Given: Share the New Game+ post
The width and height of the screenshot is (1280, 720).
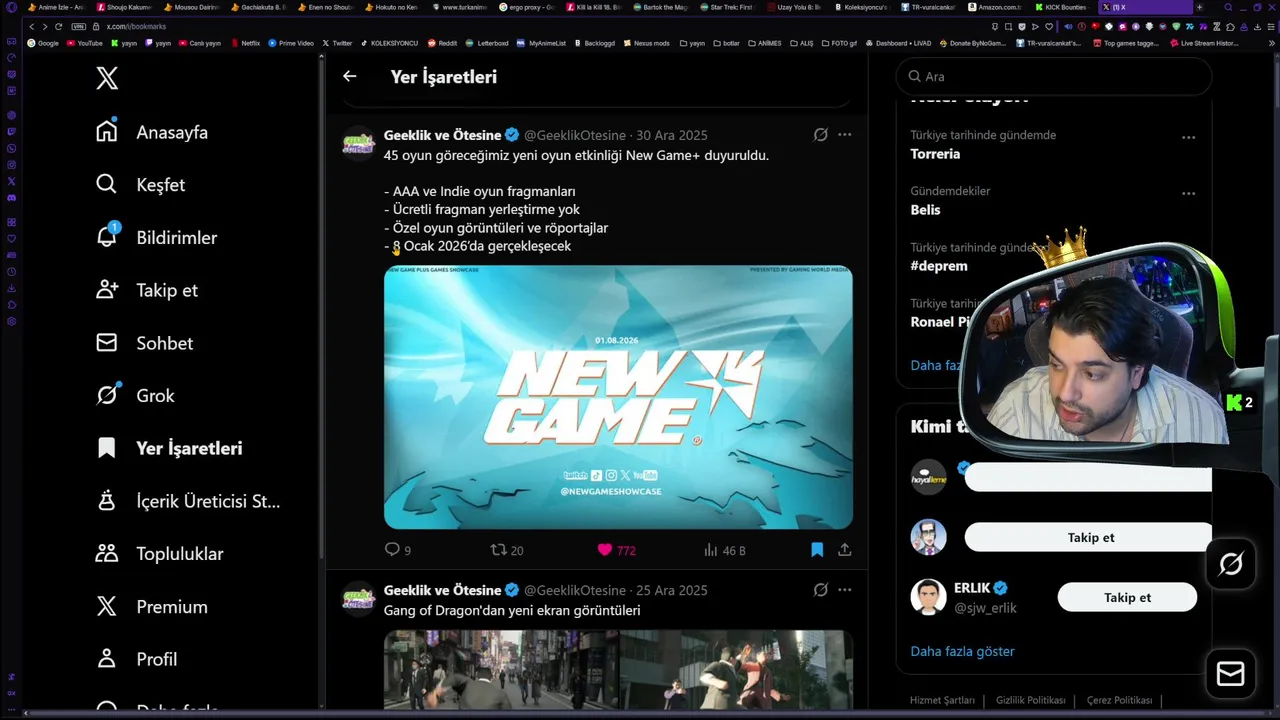Looking at the screenshot, I should [844, 549].
